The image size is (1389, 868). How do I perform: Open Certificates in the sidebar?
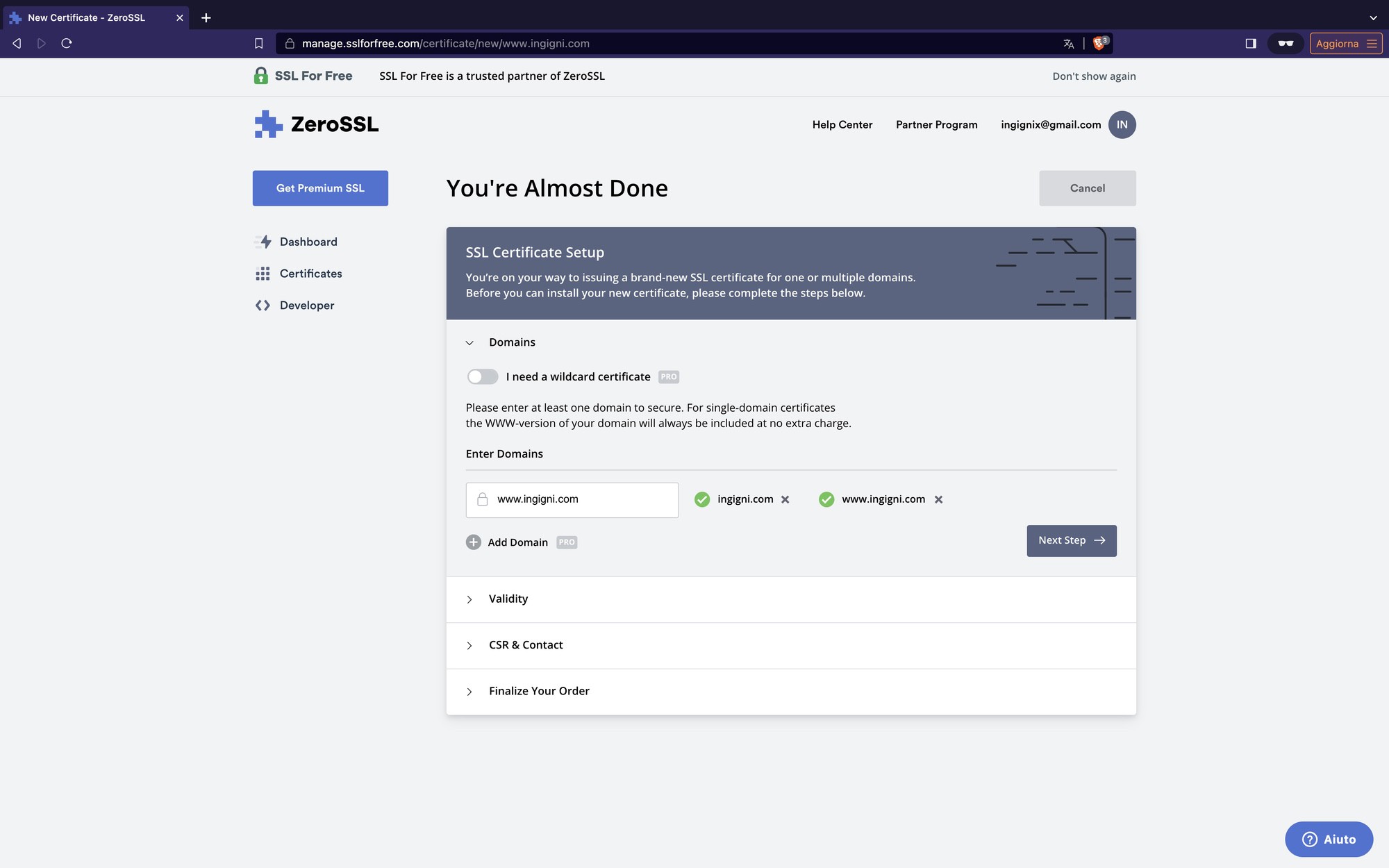coord(311,274)
